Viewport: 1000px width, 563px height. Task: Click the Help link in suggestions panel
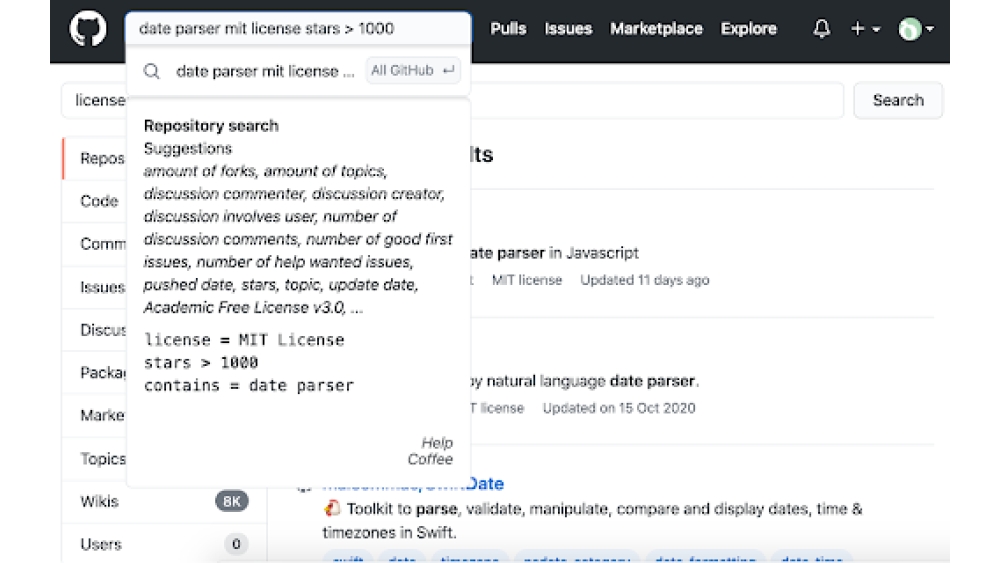437,442
